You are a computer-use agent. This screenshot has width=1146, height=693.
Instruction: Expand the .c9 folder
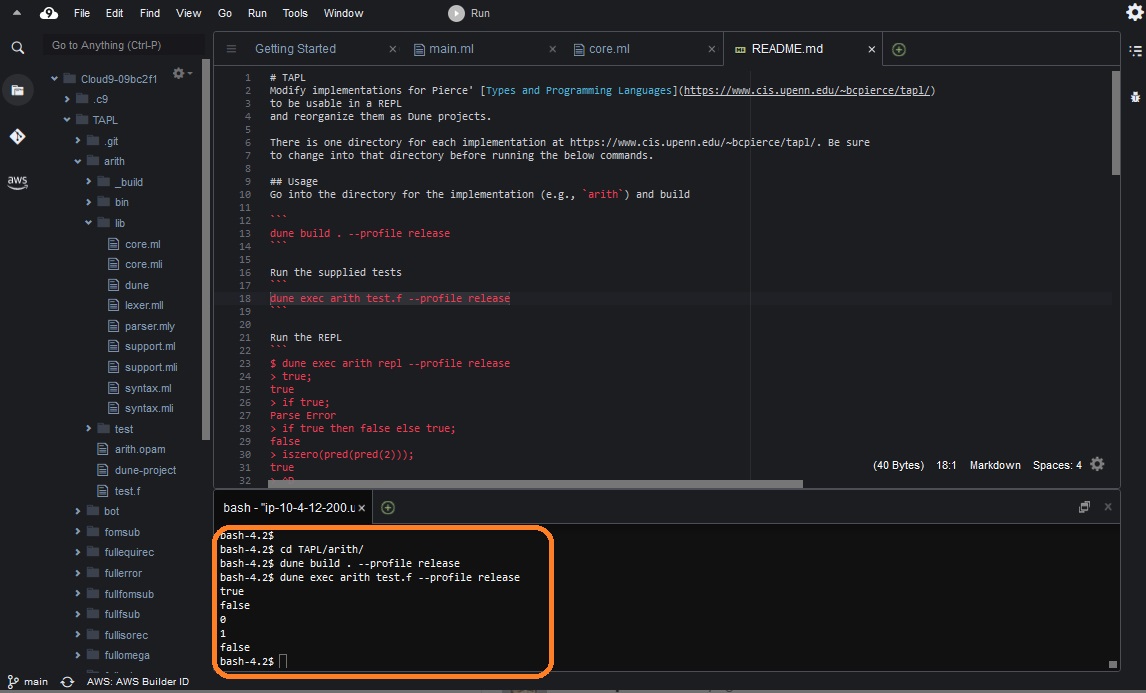pyautogui.click(x=67, y=99)
